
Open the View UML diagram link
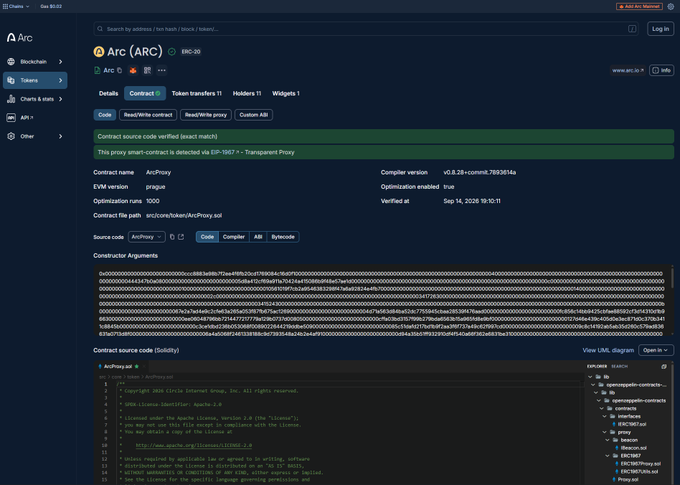tap(608, 350)
